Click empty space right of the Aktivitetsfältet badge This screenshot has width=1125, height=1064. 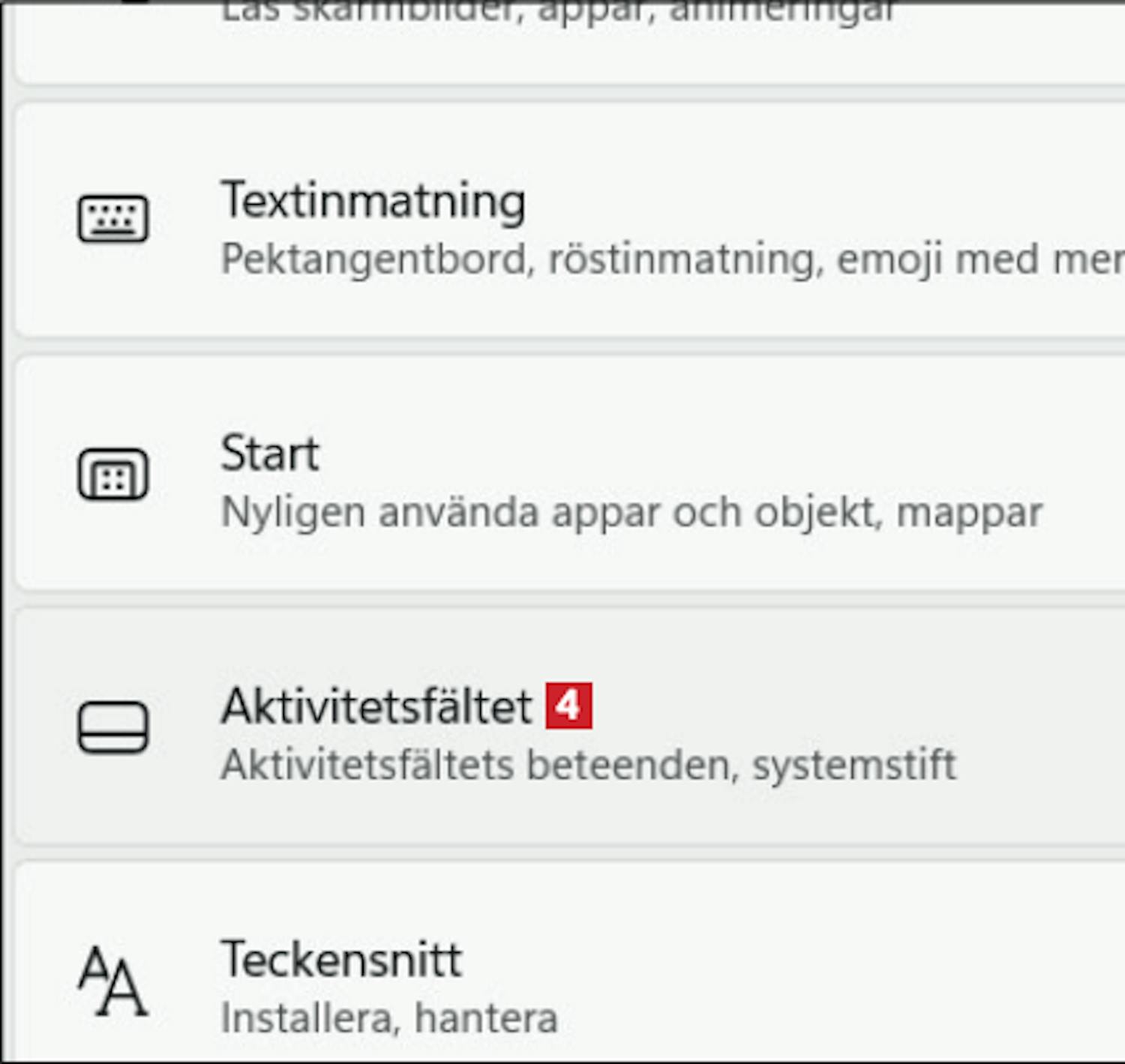pos(825,706)
